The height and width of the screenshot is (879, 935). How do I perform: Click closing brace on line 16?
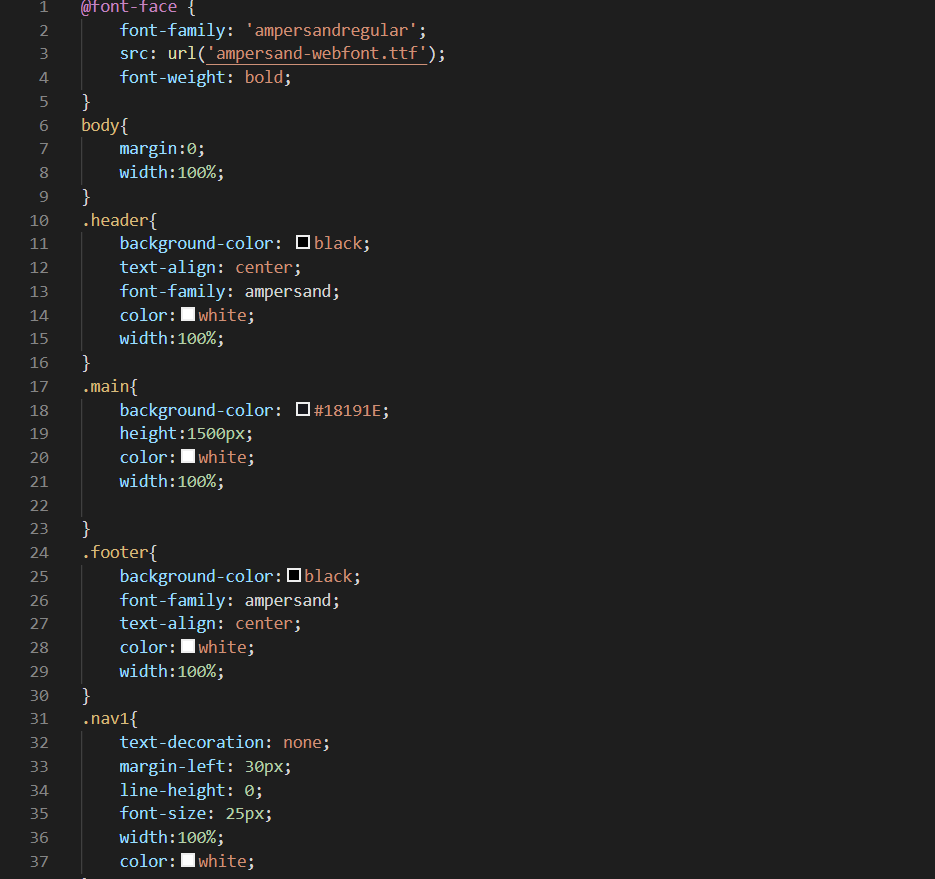(x=86, y=363)
